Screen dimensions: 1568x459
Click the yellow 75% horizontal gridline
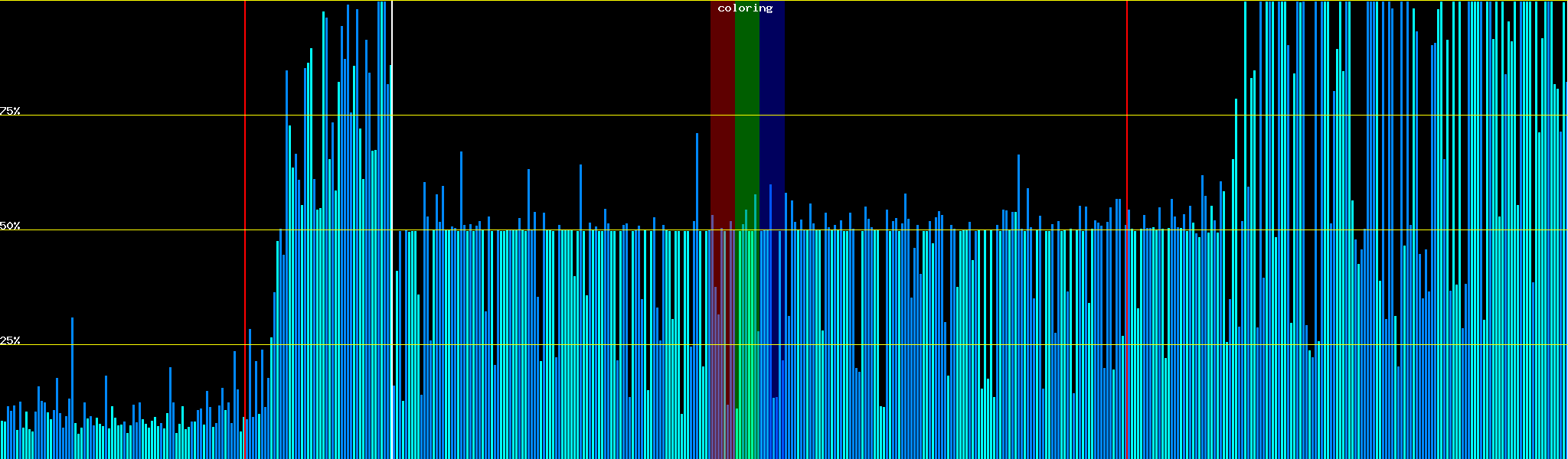(x=536, y=116)
